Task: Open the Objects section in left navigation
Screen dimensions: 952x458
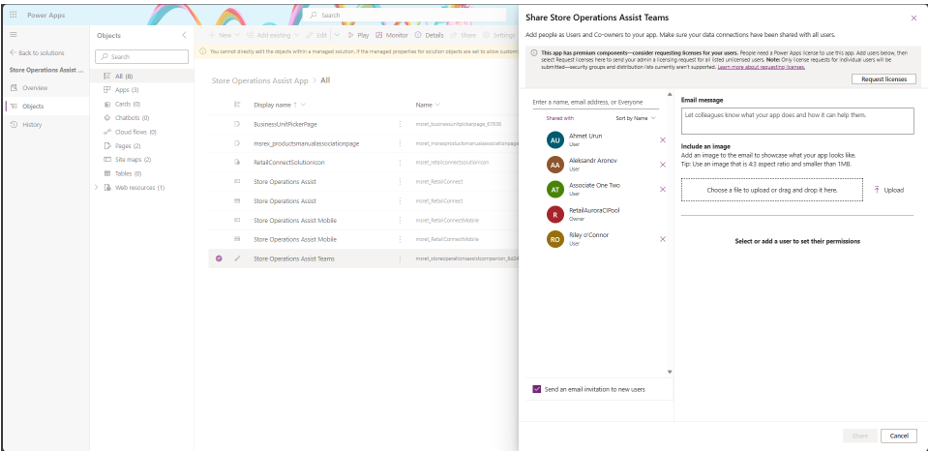Action: pos(33,106)
